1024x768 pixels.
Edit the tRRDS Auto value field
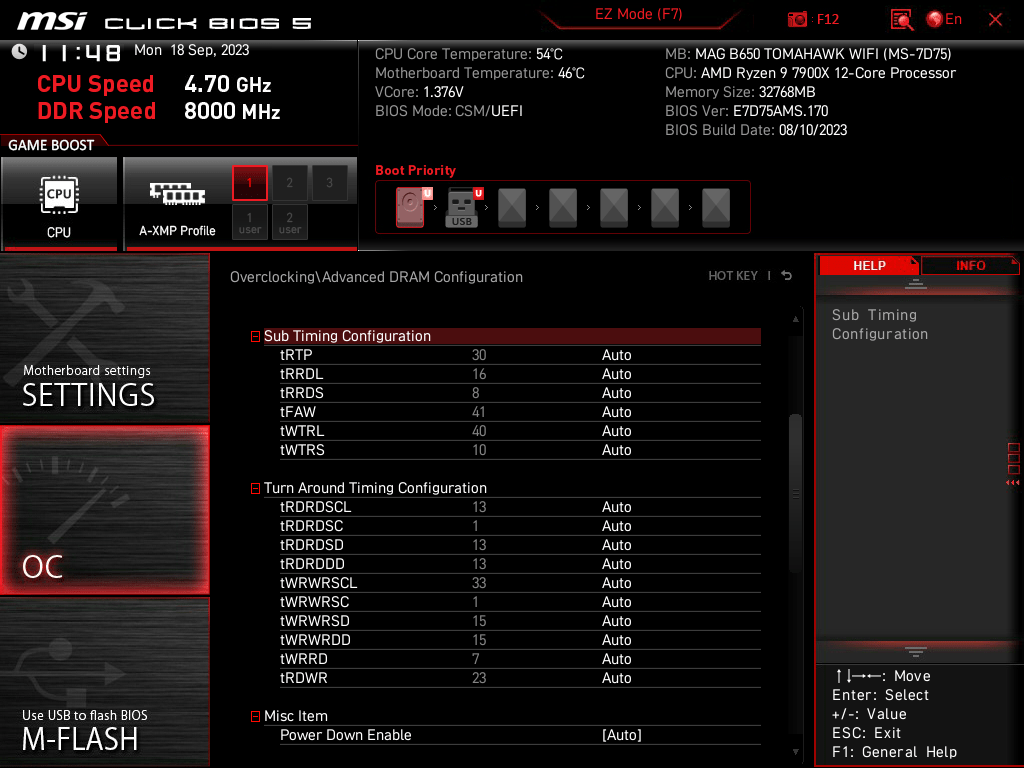(x=616, y=393)
